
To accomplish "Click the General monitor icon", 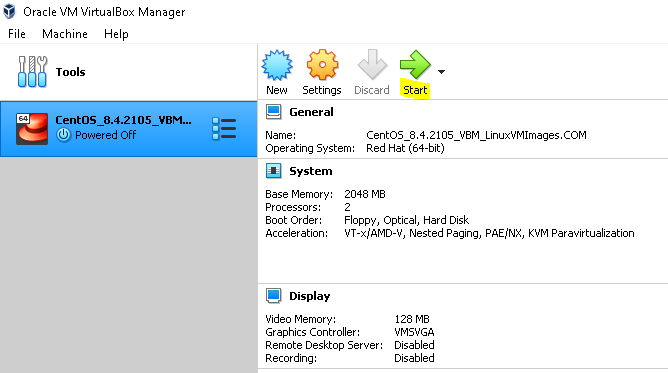I will pos(274,112).
